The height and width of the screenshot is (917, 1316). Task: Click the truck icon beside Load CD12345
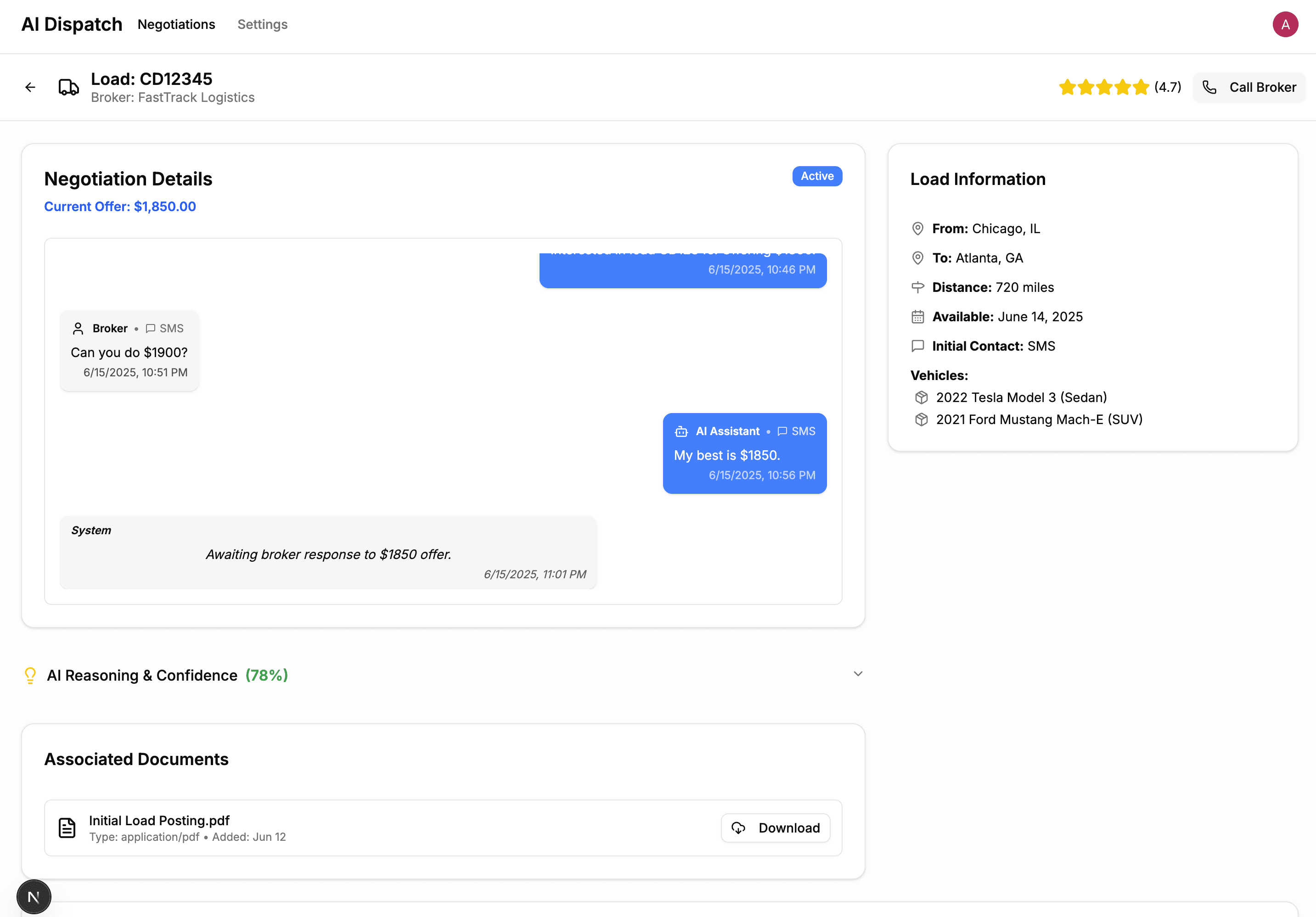pyautogui.click(x=69, y=87)
